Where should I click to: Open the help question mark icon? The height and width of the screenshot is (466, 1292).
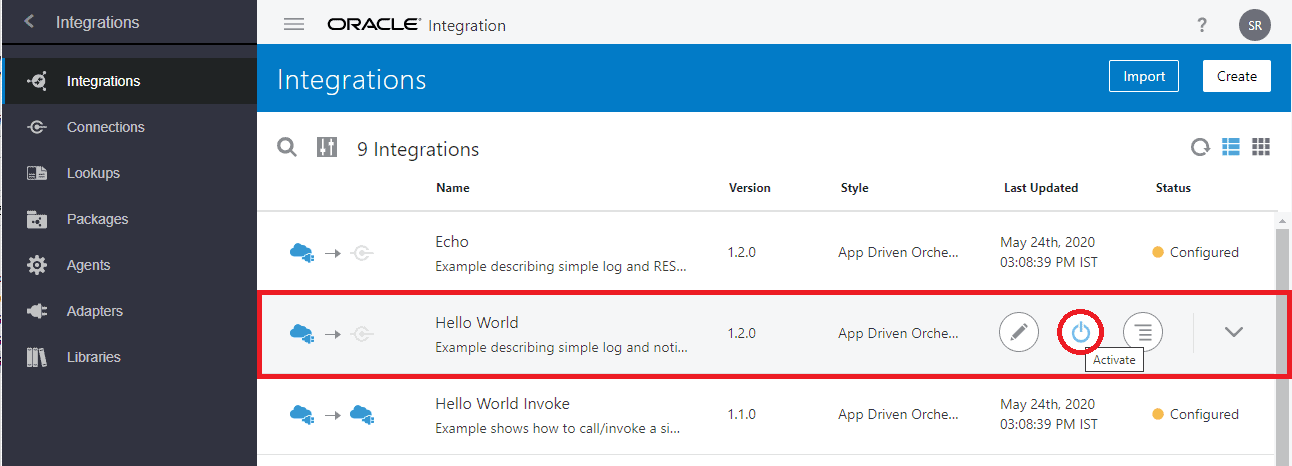tap(1202, 25)
